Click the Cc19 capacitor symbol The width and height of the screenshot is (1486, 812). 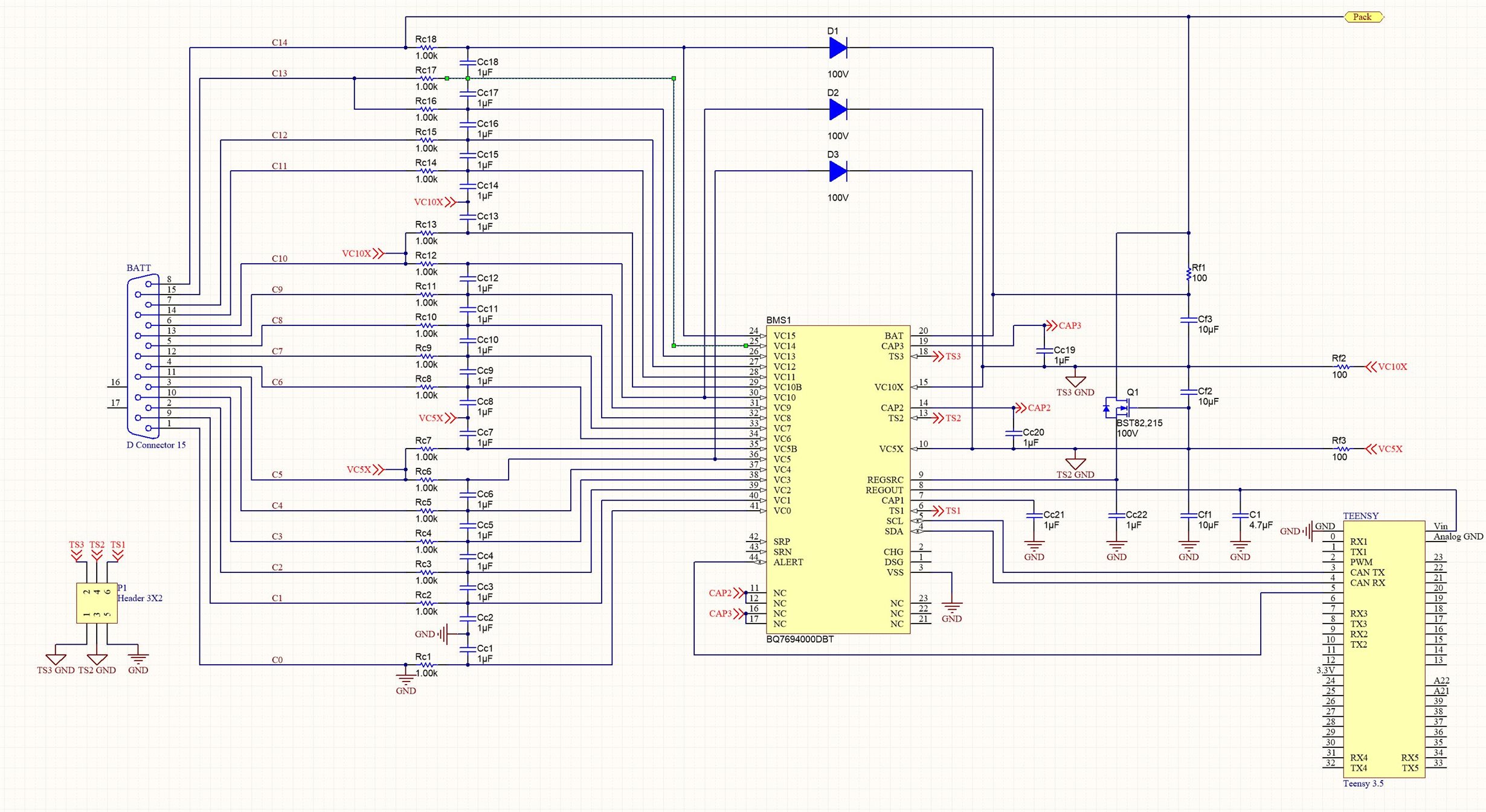tap(1044, 351)
